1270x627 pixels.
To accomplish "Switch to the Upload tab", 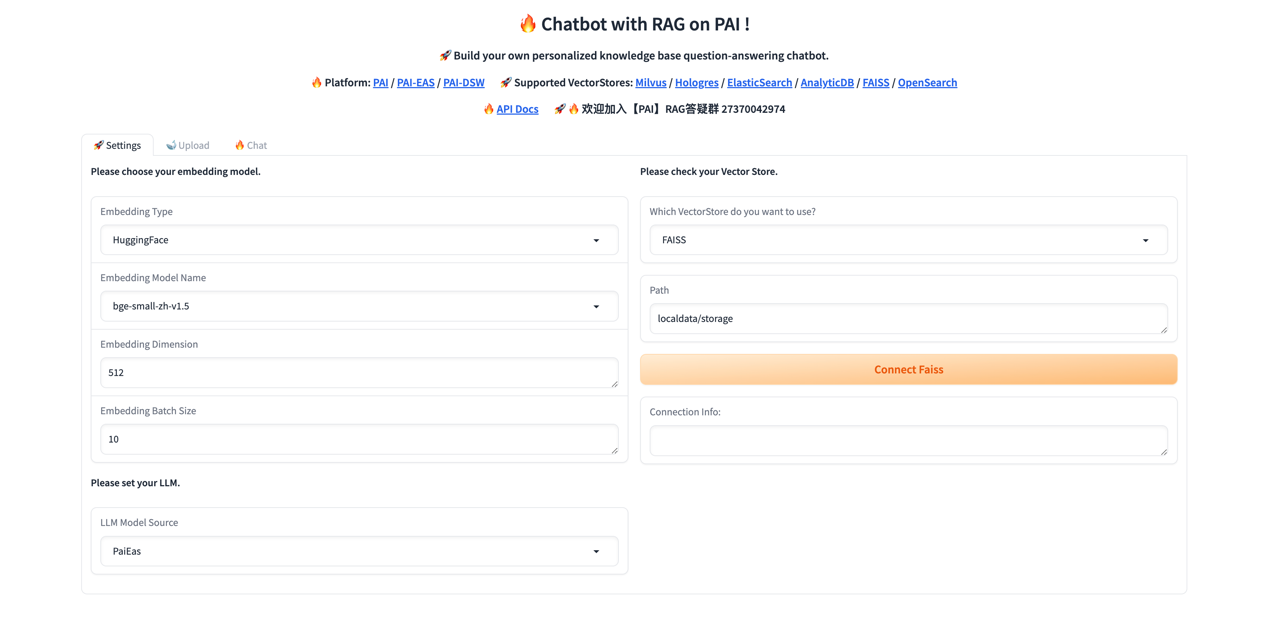I will (192, 145).
